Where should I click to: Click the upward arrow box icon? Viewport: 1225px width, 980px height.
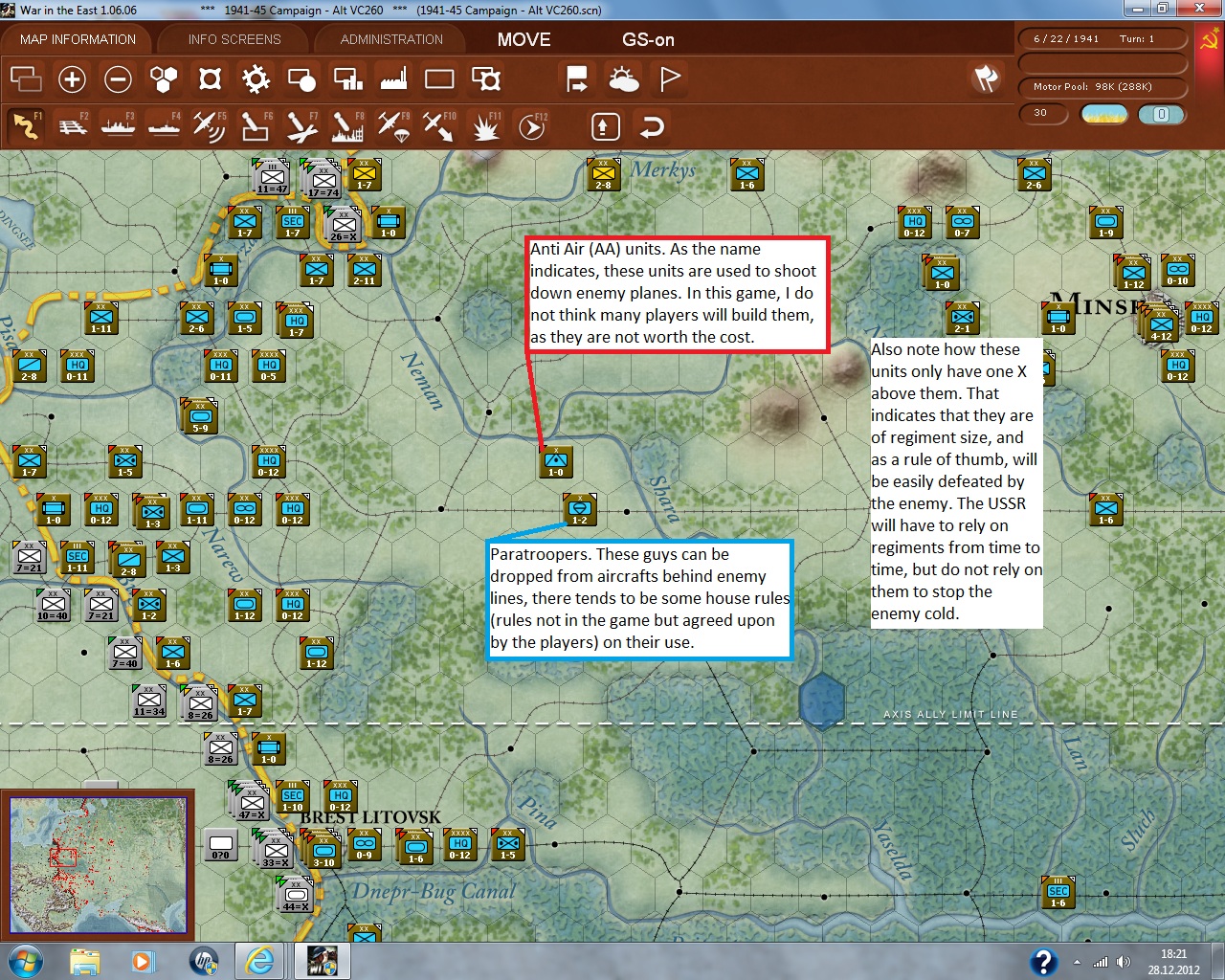[606, 126]
